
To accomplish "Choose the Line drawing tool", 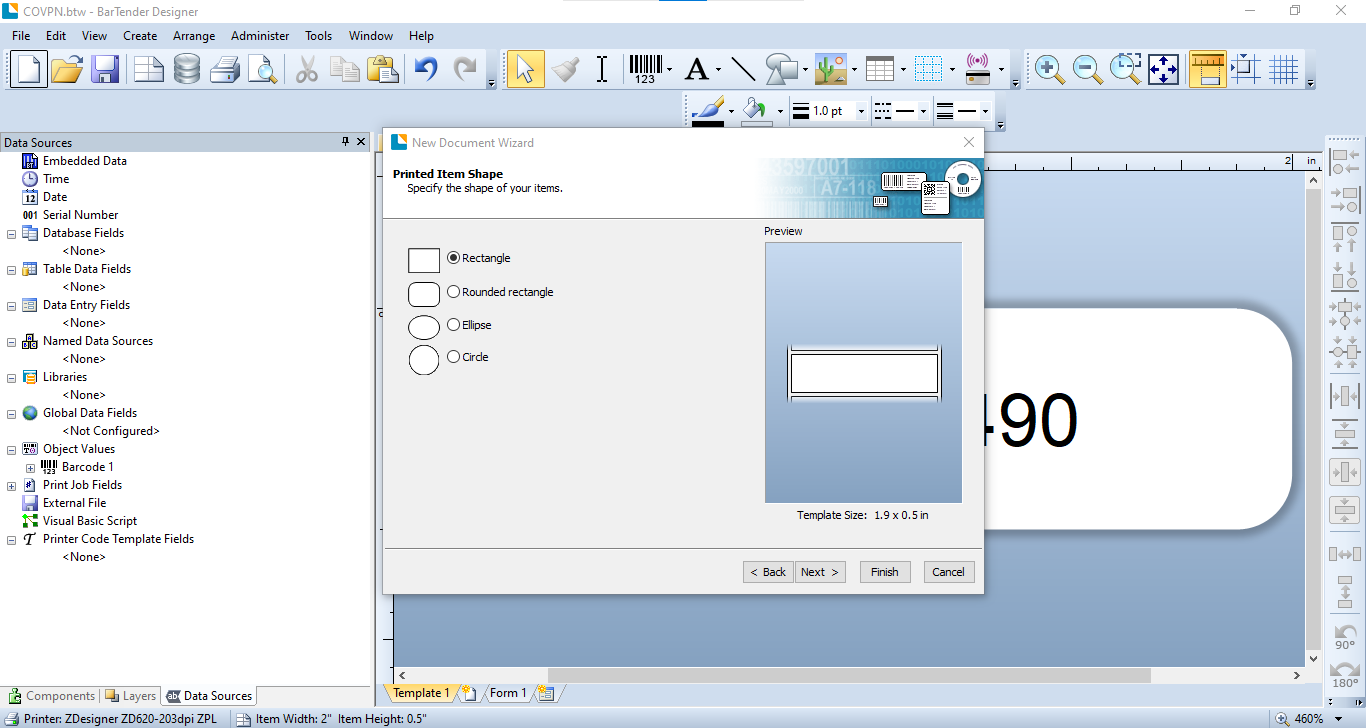I will pyautogui.click(x=743, y=69).
